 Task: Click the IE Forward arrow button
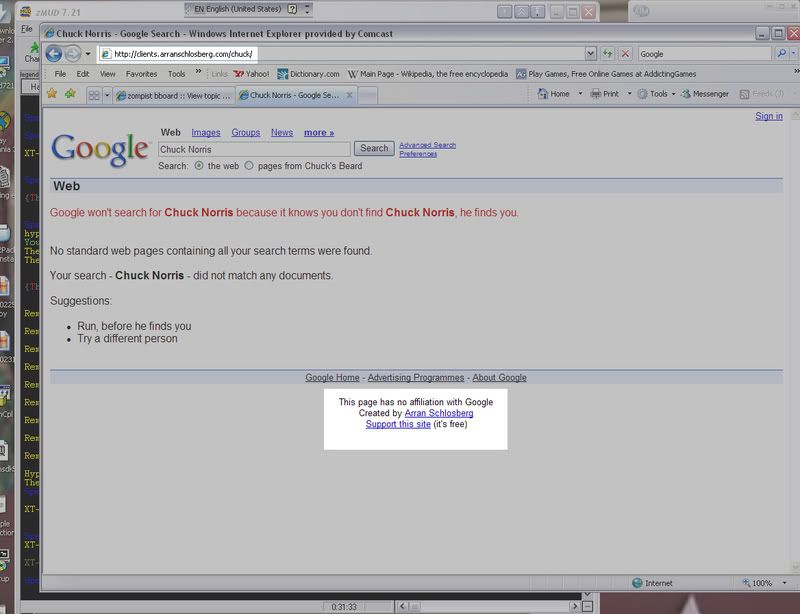pyautogui.click(x=73, y=54)
